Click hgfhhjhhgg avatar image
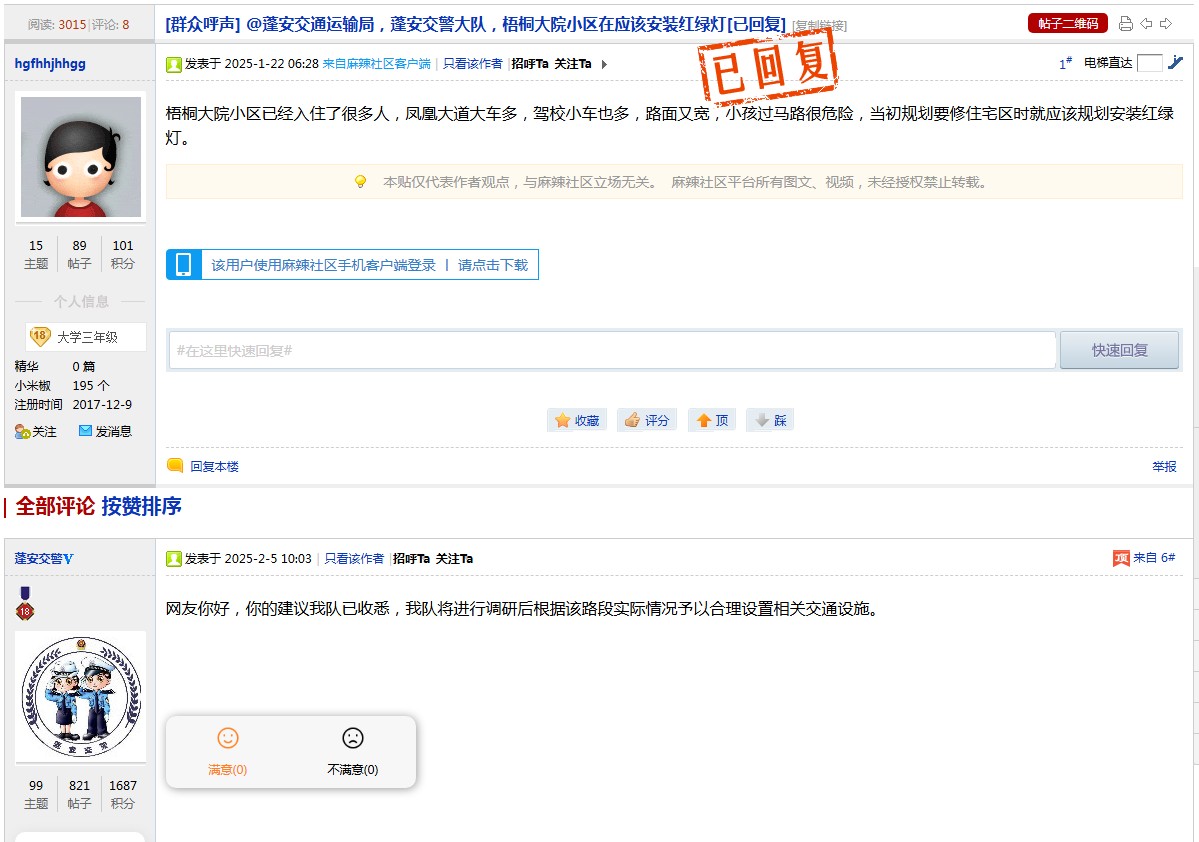The width and height of the screenshot is (1199, 842). click(81, 157)
